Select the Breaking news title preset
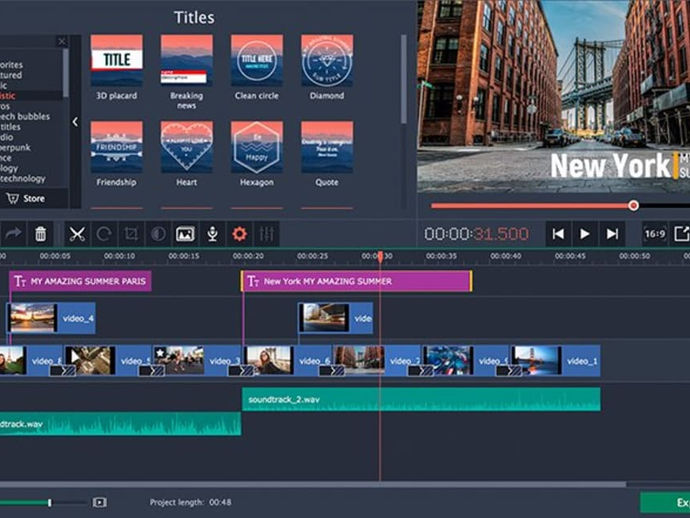Screen dimensions: 690x518 pos(187,60)
